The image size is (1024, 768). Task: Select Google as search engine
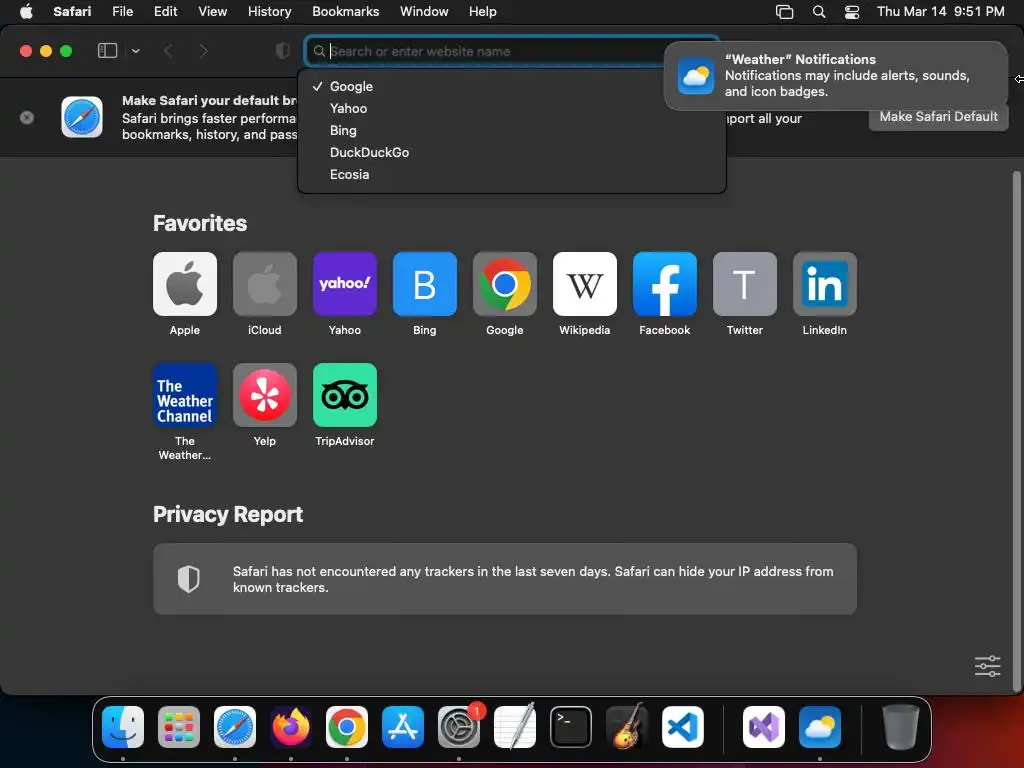(x=511, y=86)
